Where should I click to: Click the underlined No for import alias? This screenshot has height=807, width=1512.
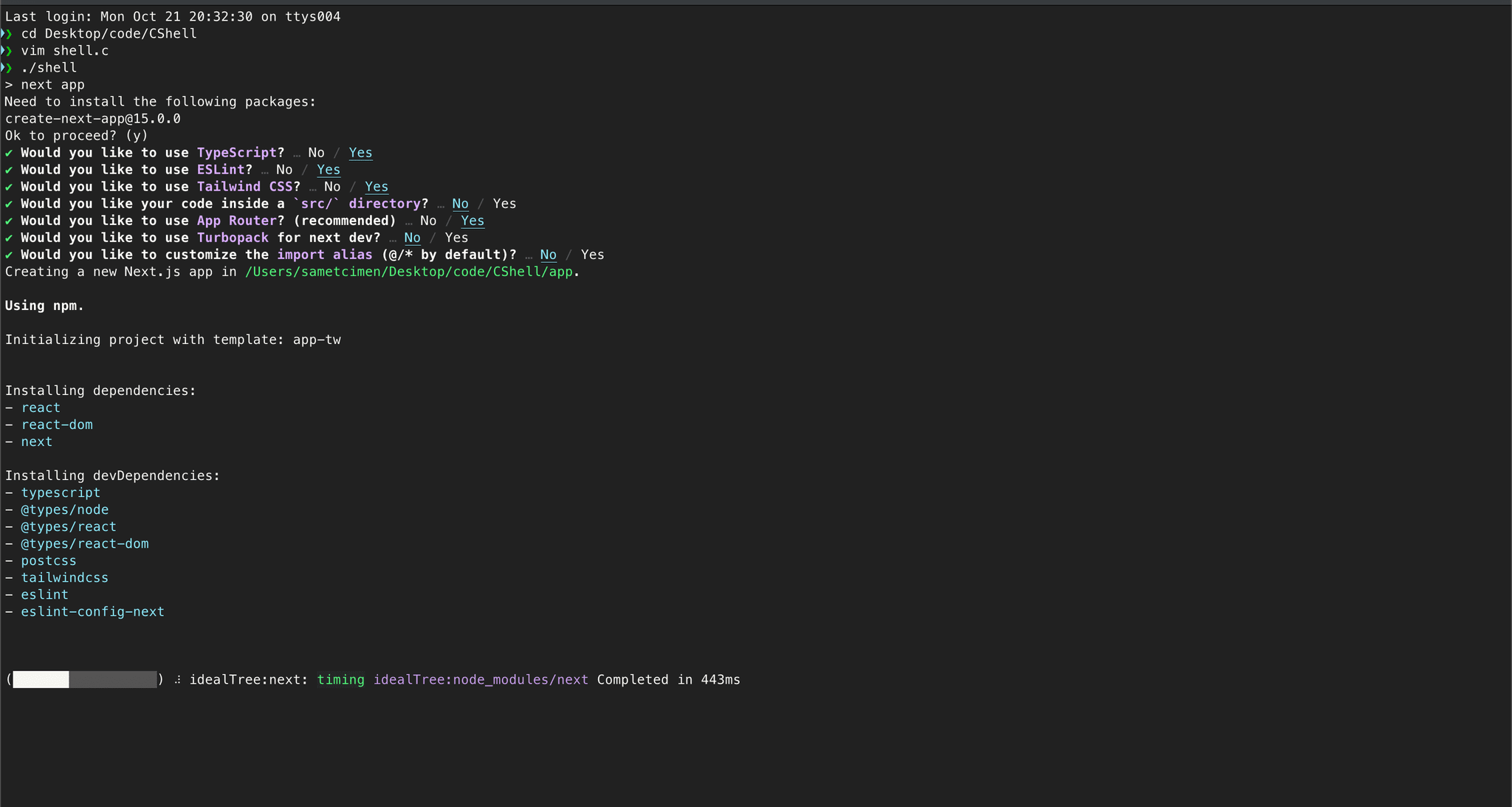coord(548,255)
